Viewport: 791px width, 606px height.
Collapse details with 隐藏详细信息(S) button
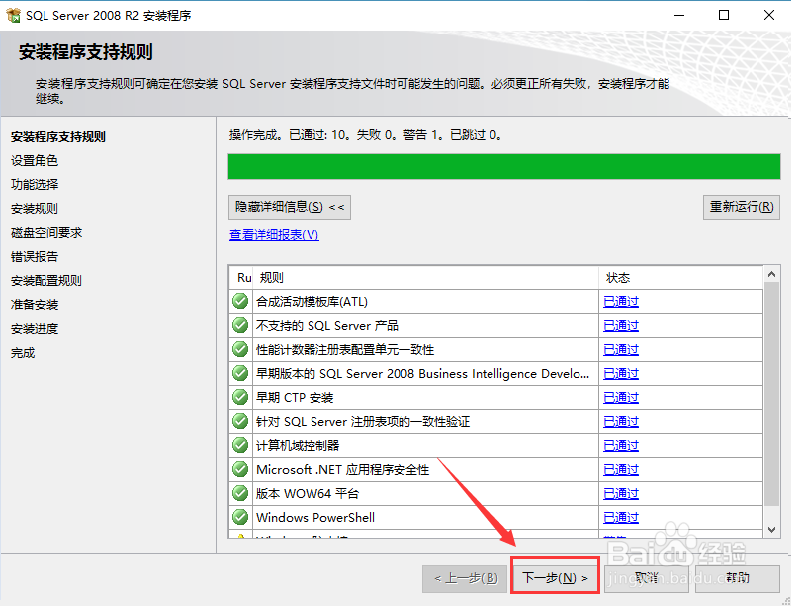(289, 207)
